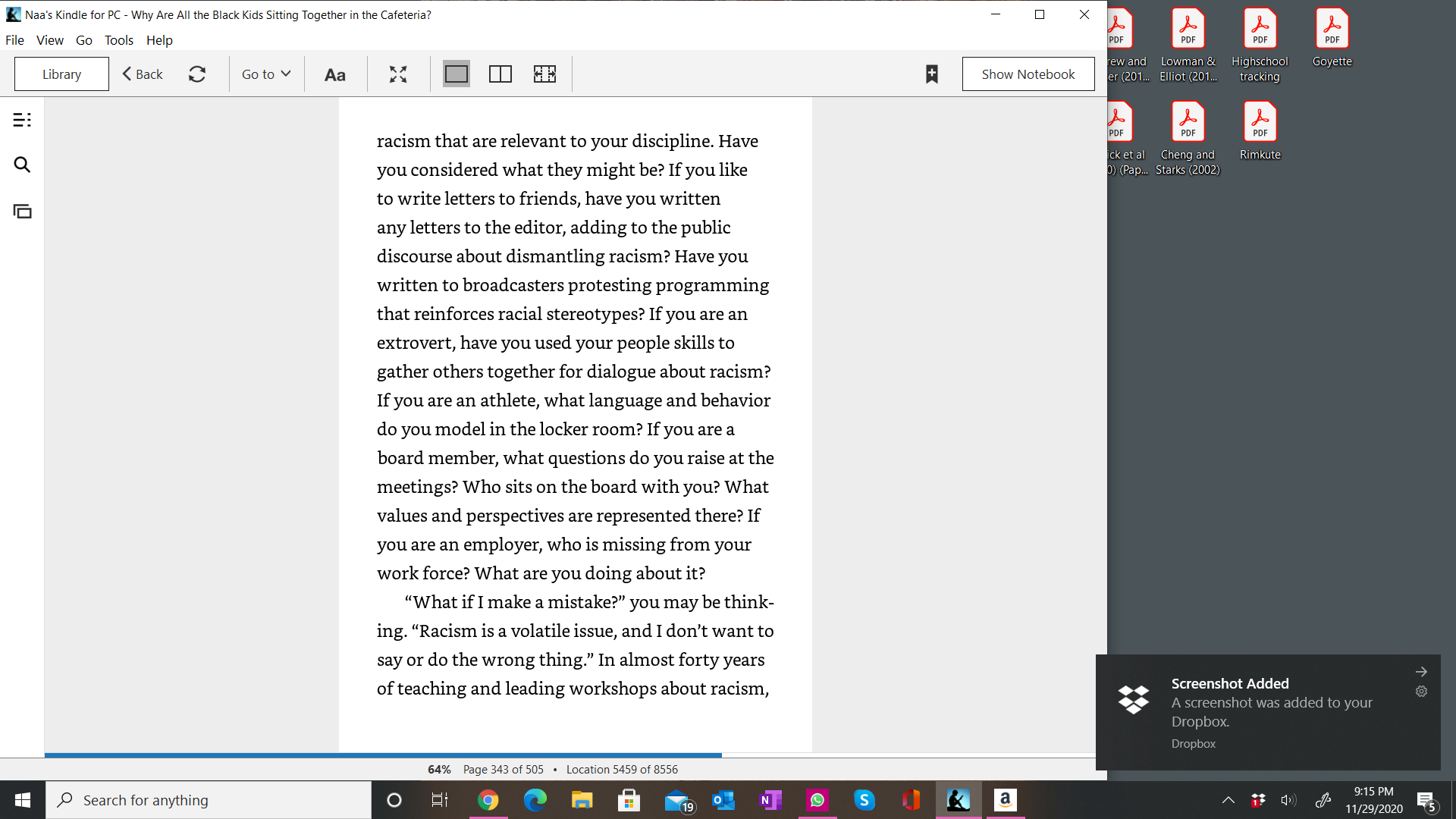
Task: Open font and text options (Aa)
Action: (x=335, y=74)
